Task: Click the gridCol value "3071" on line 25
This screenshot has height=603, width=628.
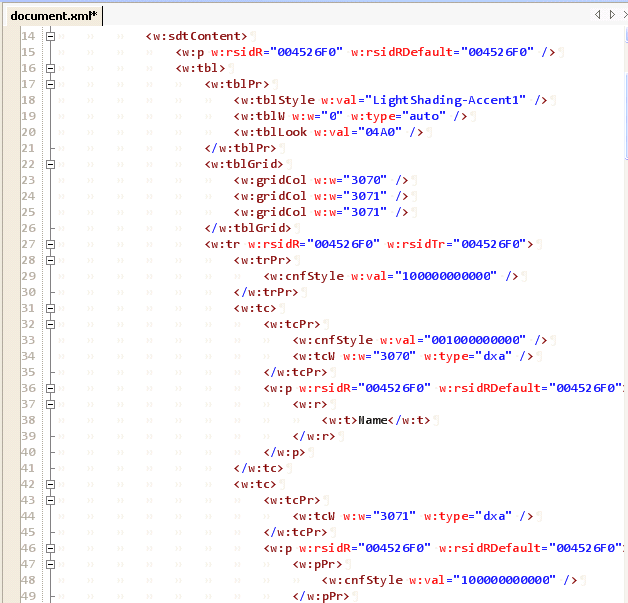Action: [x=365, y=212]
